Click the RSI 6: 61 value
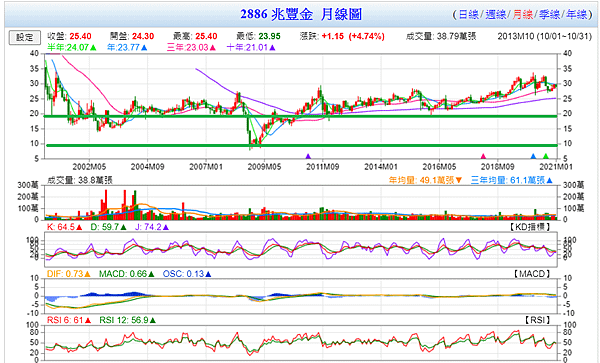This screenshot has width=600, height=363. pos(69,320)
